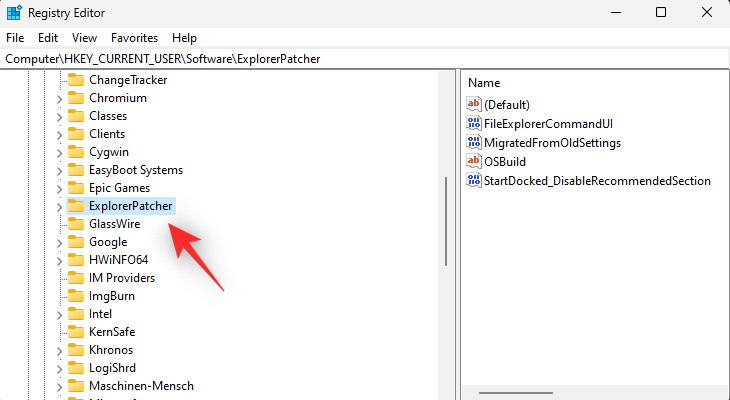Select the GlassWire key label

[115, 224]
